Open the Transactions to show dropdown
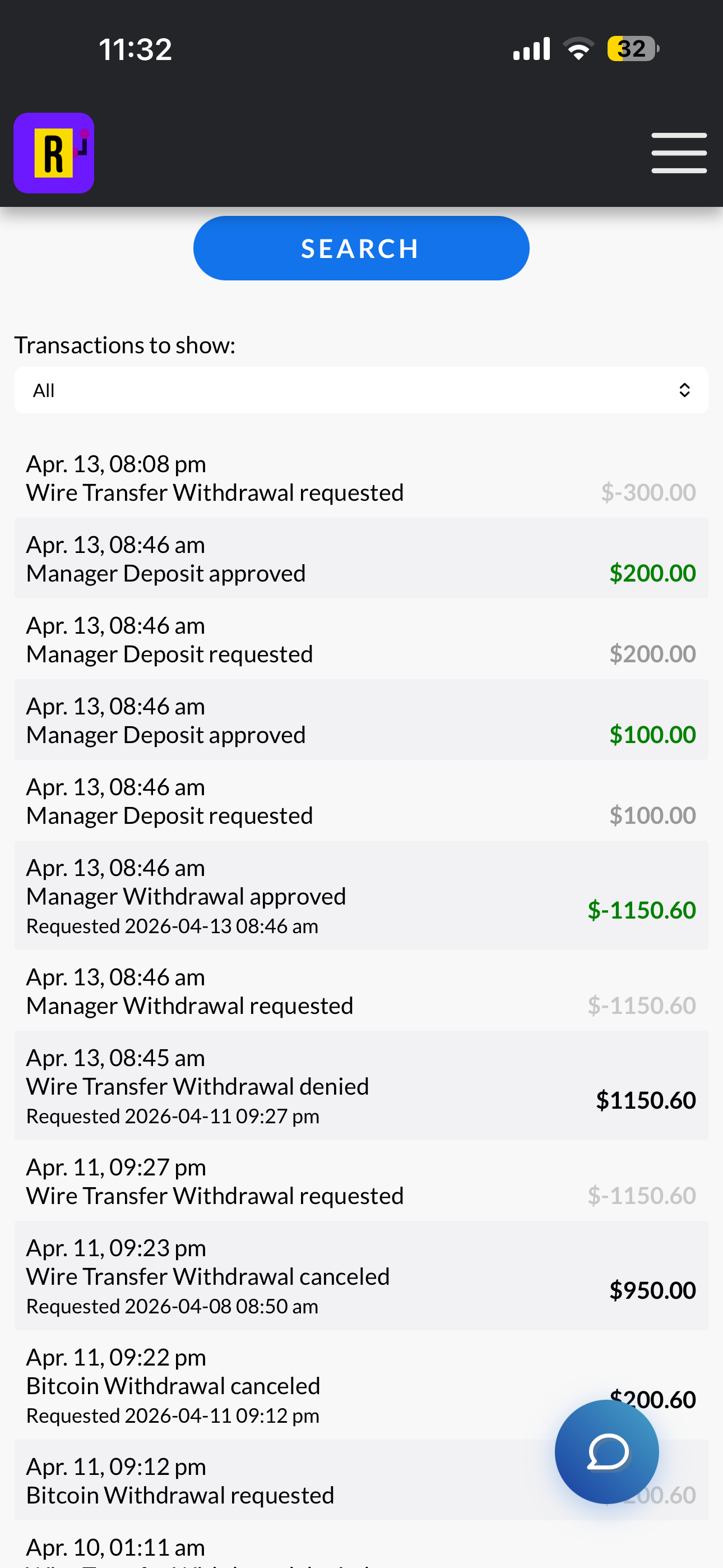This screenshot has height=1568, width=723. [361, 390]
